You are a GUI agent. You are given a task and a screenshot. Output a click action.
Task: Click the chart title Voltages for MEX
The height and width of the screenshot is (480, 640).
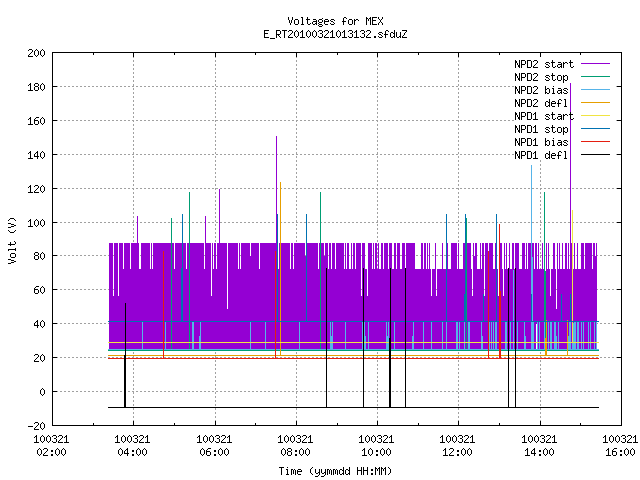pyautogui.click(x=335, y=21)
